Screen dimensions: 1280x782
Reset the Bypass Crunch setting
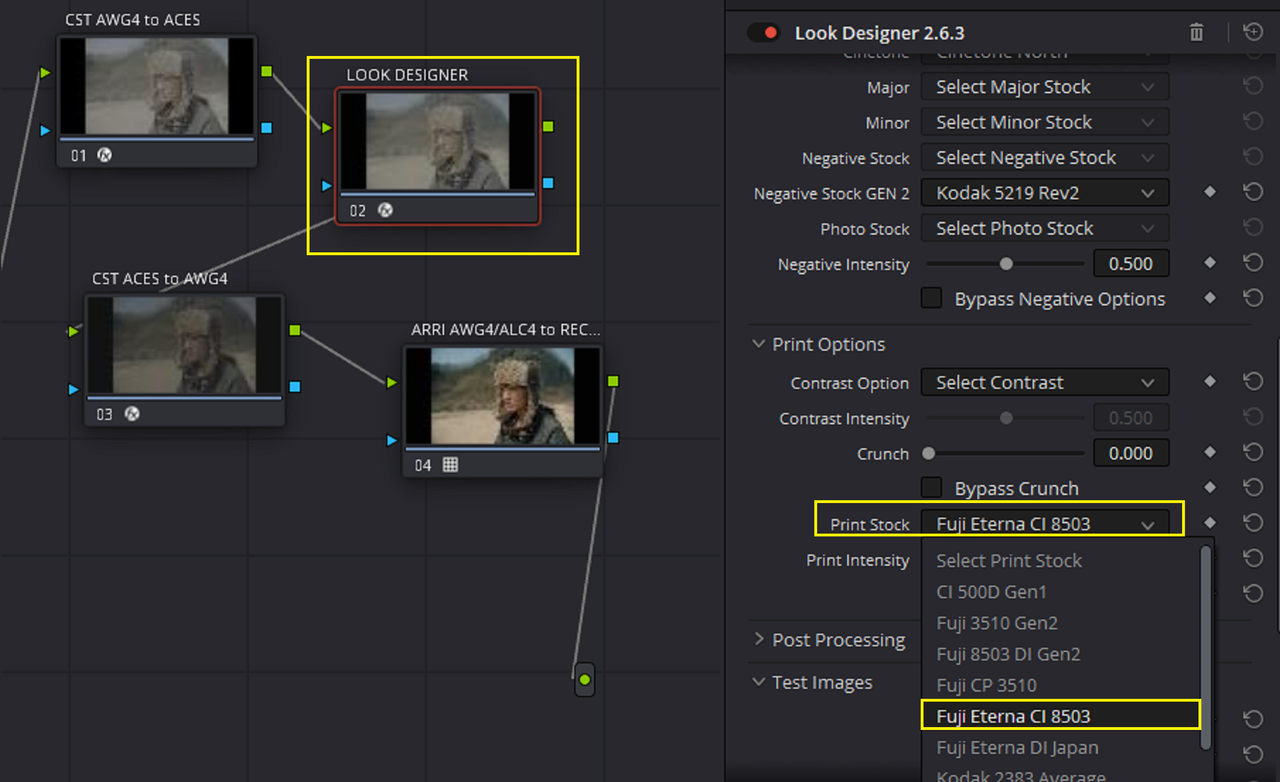[1253, 488]
